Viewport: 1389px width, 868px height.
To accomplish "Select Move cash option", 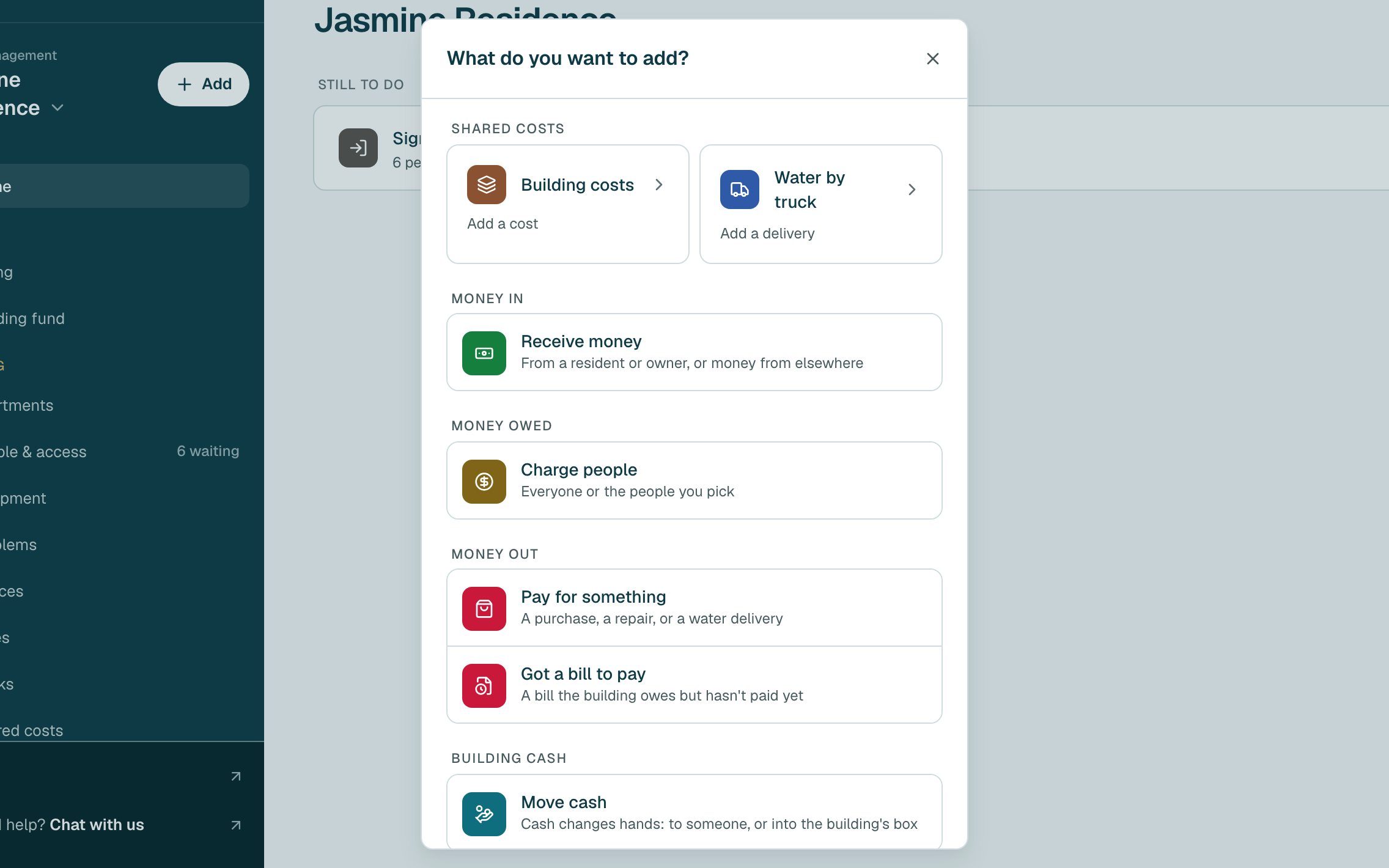I will pos(694,812).
